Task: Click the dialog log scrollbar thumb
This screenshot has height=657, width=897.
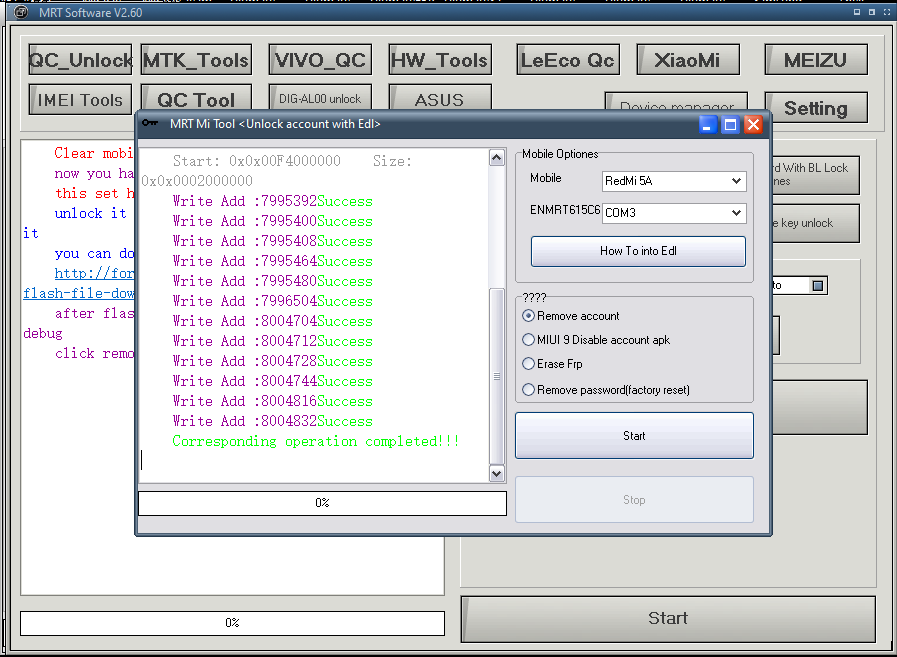Action: [x=497, y=376]
